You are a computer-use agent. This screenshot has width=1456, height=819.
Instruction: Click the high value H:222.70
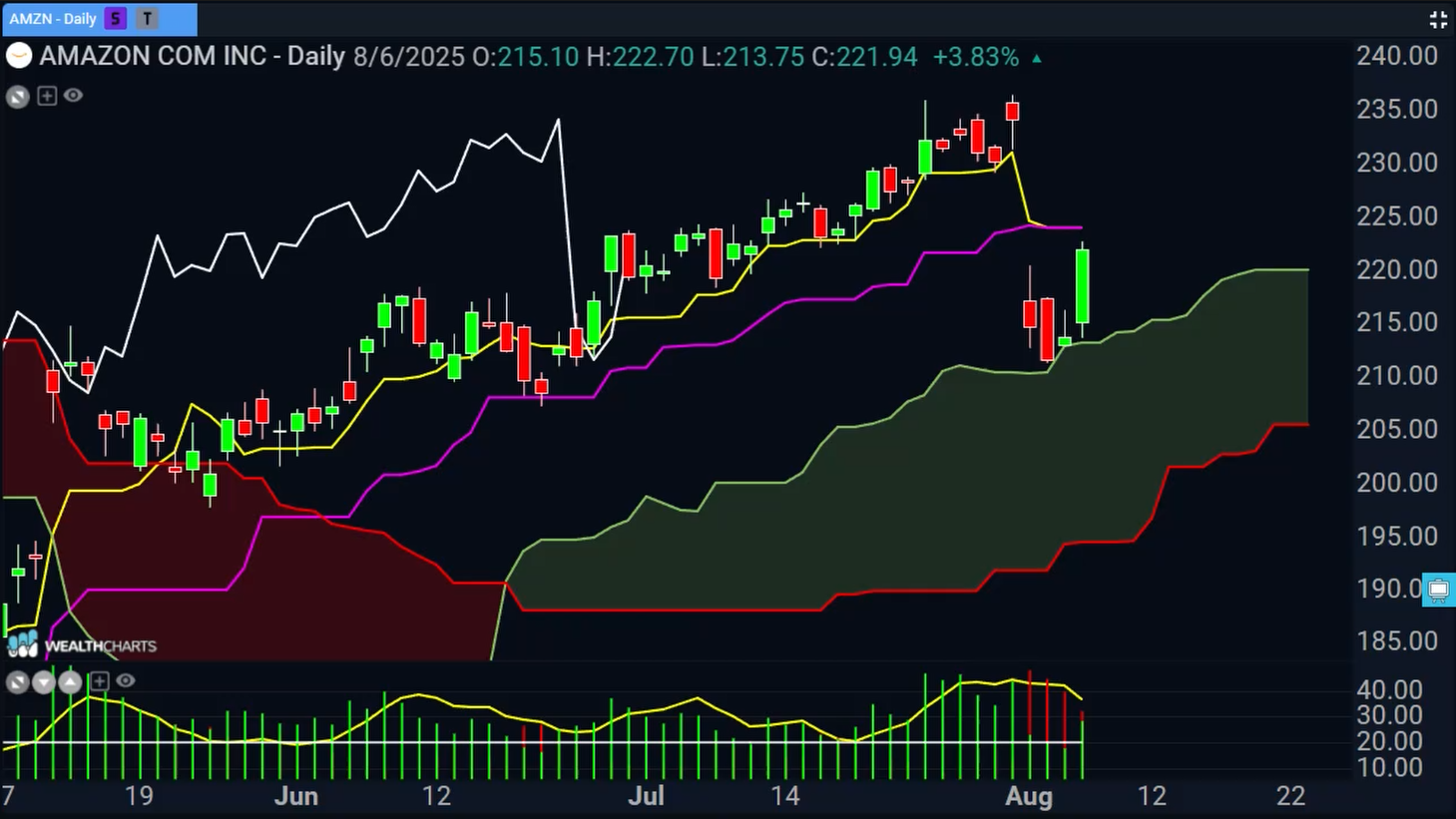[640, 57]
